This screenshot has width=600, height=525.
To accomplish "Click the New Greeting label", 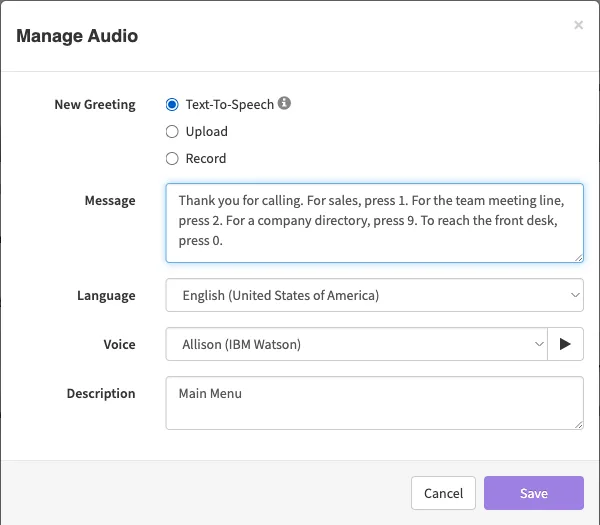I will 95,104.
